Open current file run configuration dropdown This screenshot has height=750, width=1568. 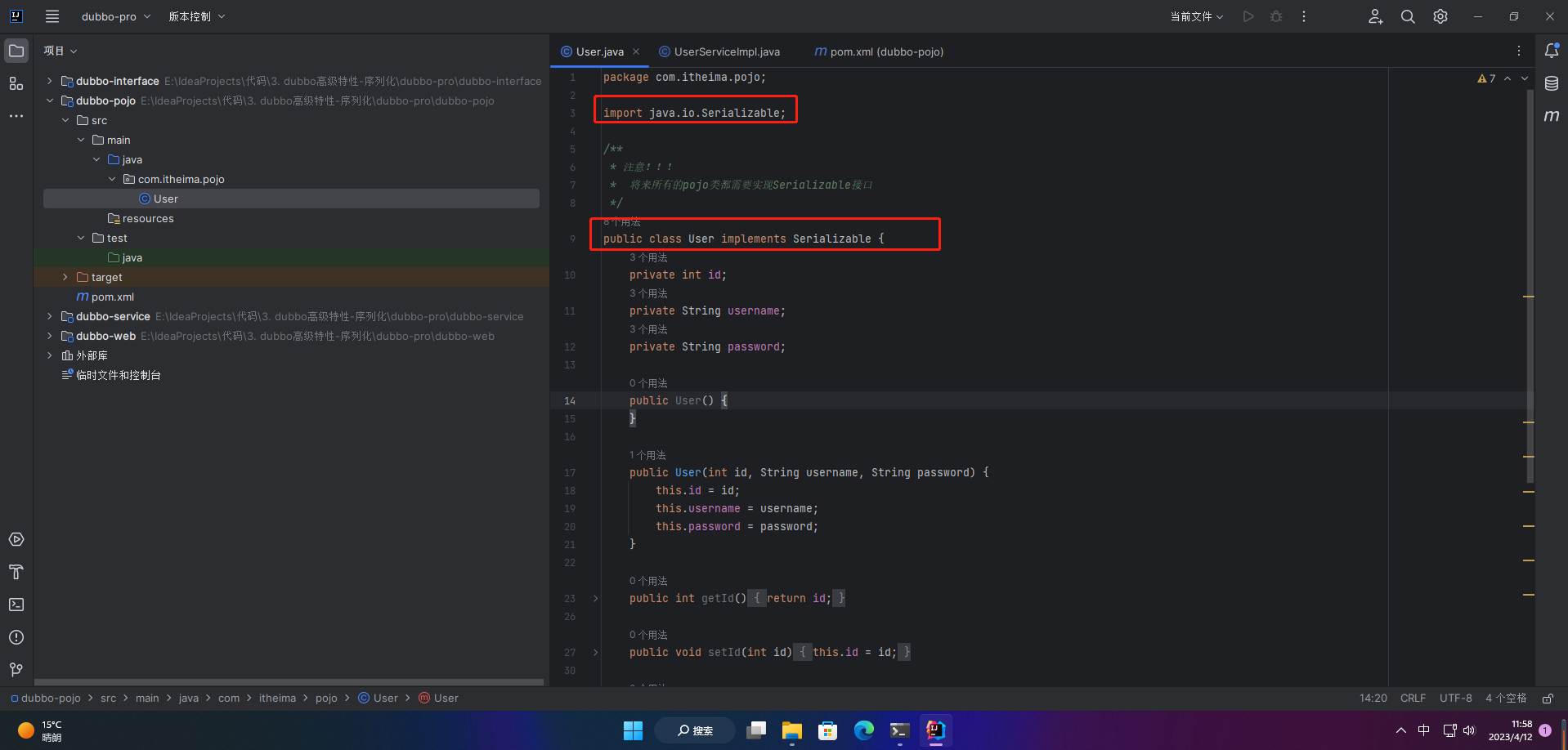tap(1196, 16)
